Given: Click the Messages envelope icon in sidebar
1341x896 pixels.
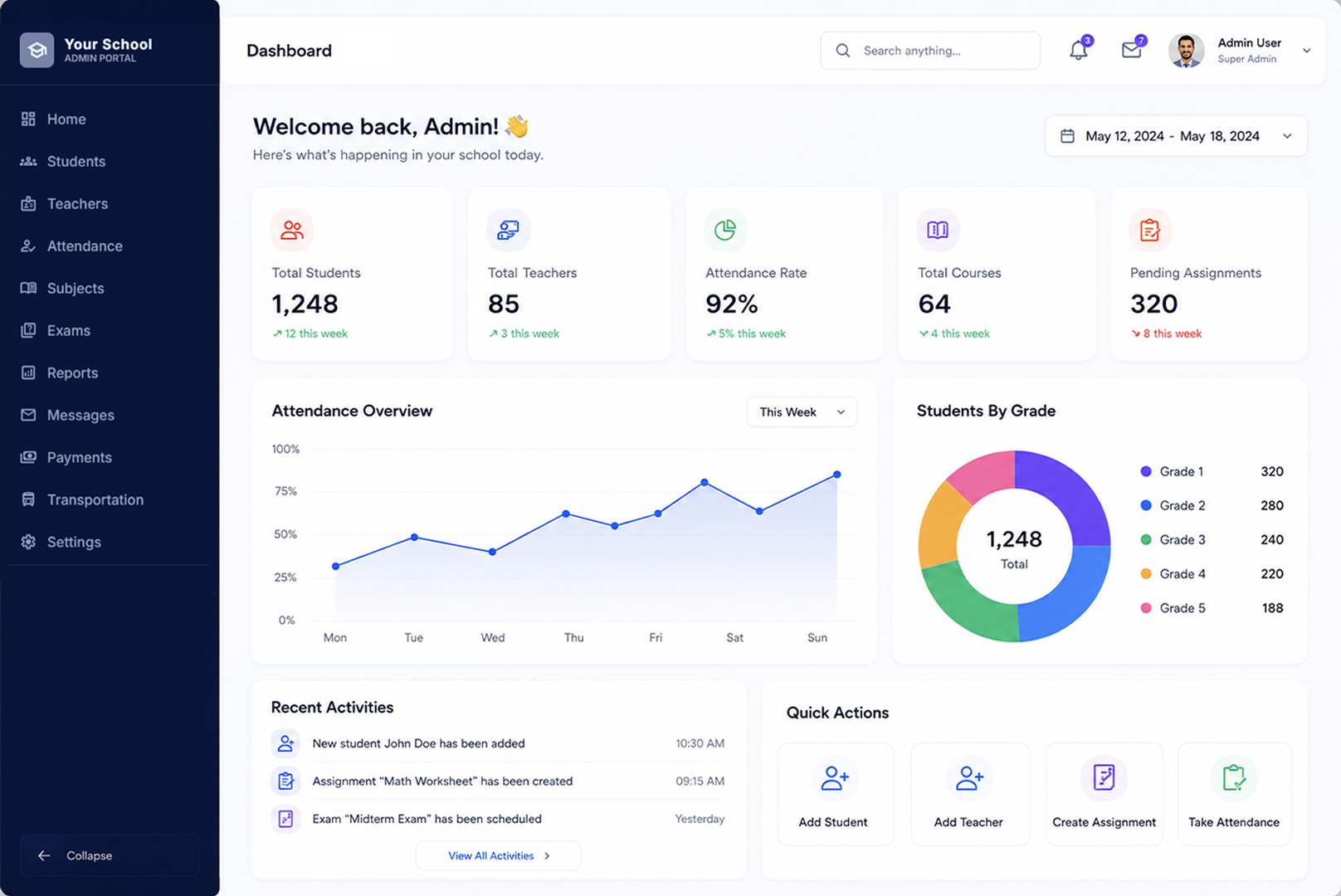Looking at the screenshot, I should (x=28, y=415).
